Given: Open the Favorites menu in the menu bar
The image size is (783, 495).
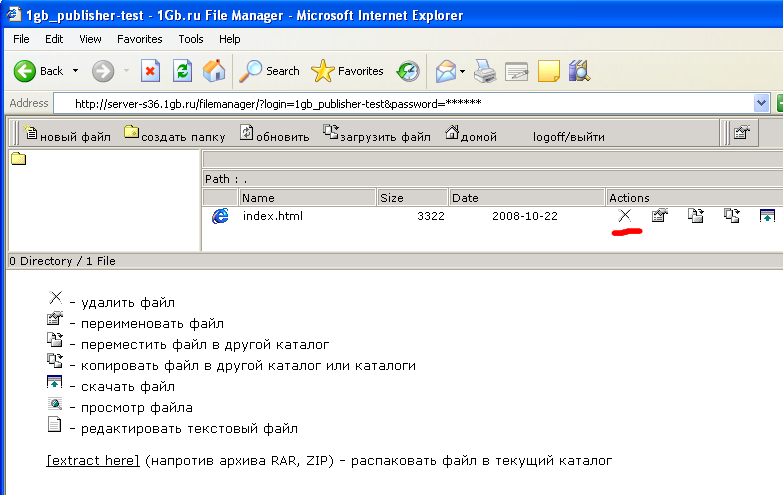Looking at the screenshot, I should pyautogui.click(x=139, y=39).
